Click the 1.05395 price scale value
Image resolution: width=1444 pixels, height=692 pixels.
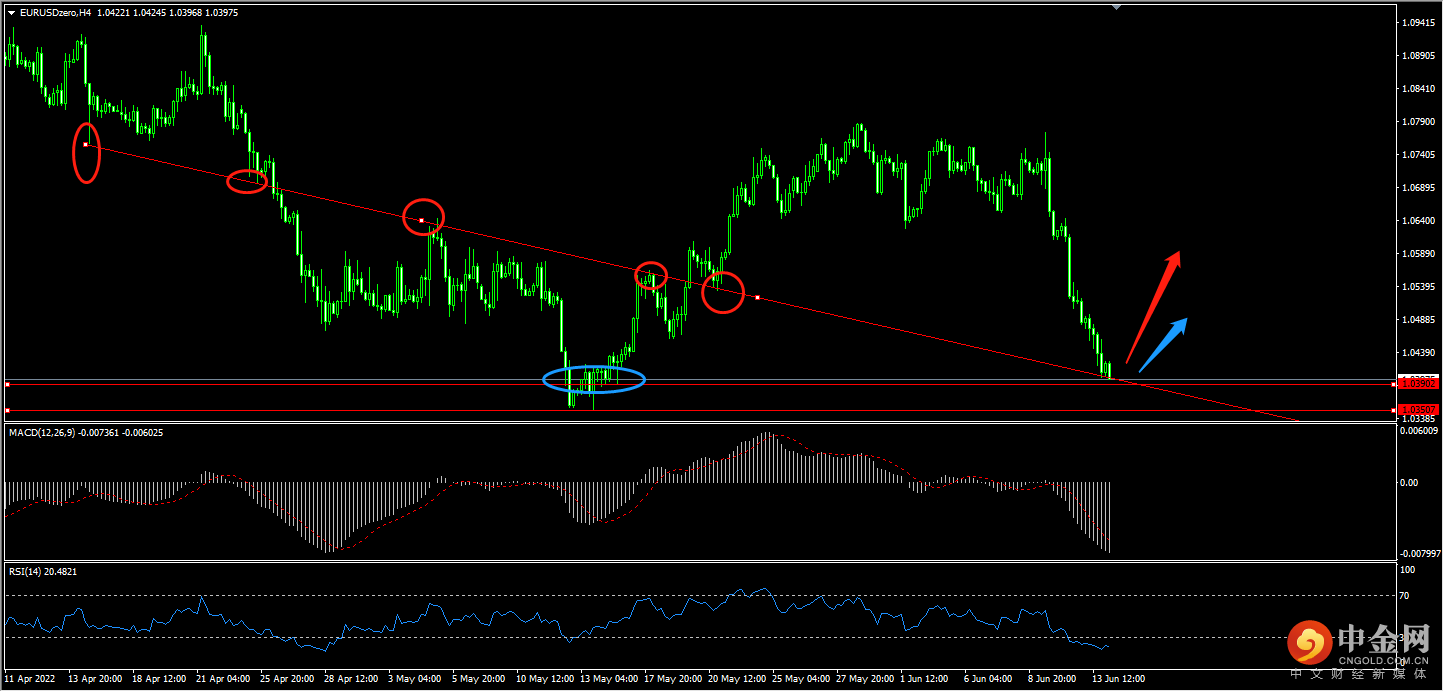[x=1419, y=286]
